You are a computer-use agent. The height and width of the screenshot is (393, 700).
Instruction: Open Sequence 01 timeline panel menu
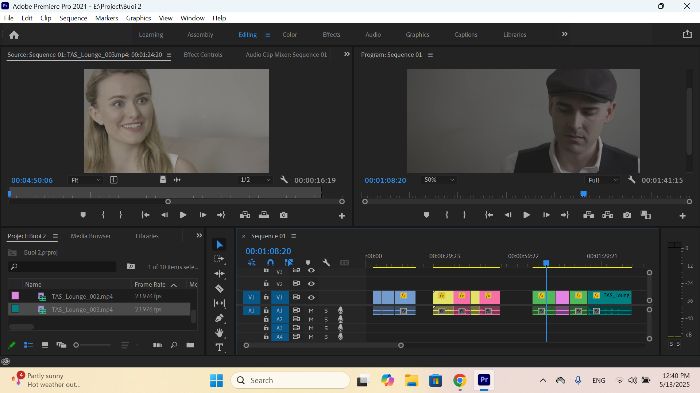coord(294,236)
